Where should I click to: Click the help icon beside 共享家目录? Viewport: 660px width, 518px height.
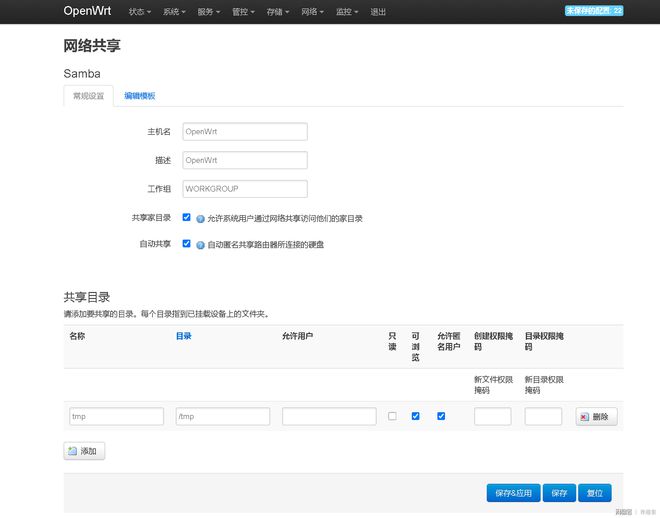[x=200, y=218]
